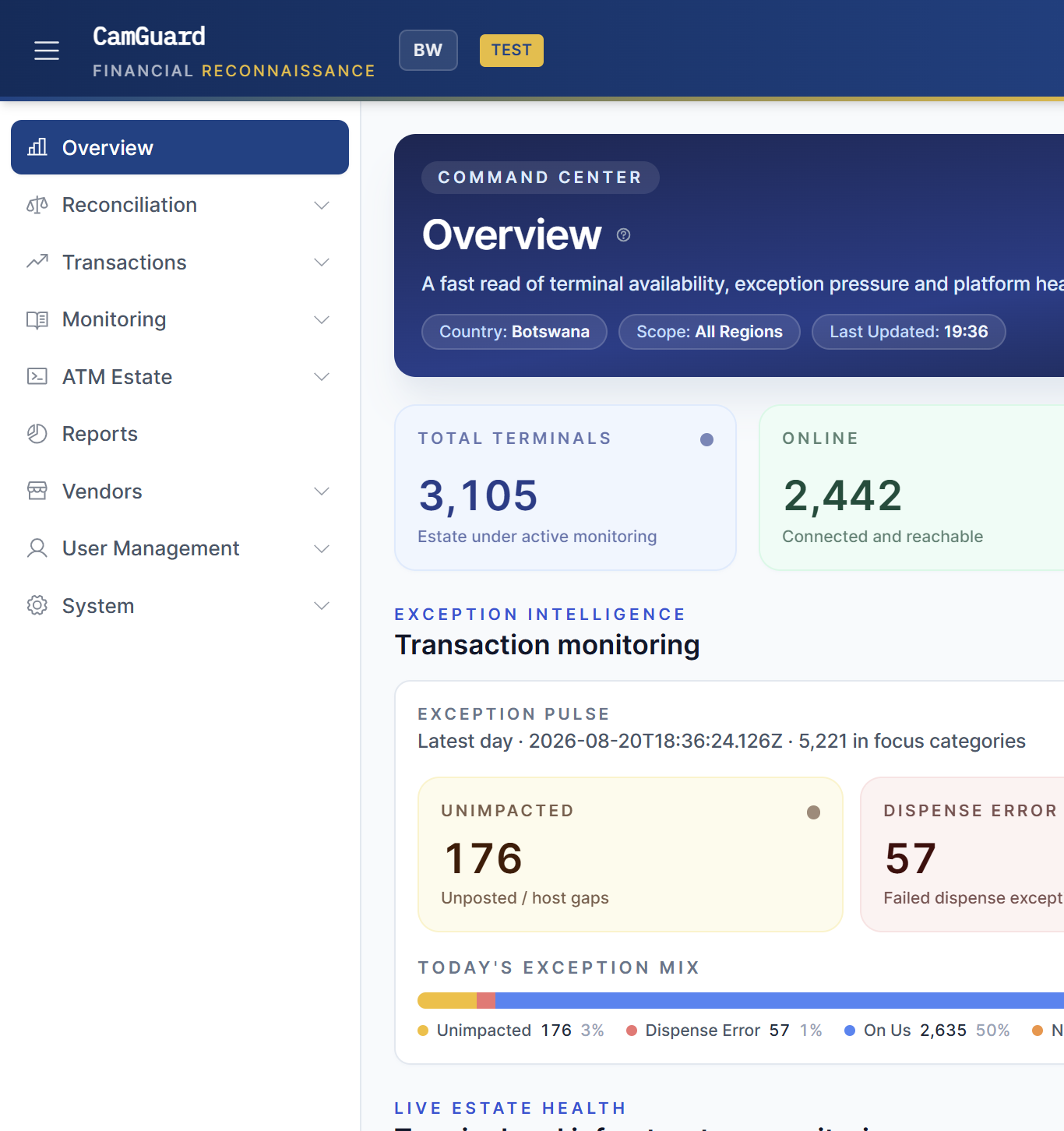Click the 5,221 in focus categories text

tap(912, 741)
